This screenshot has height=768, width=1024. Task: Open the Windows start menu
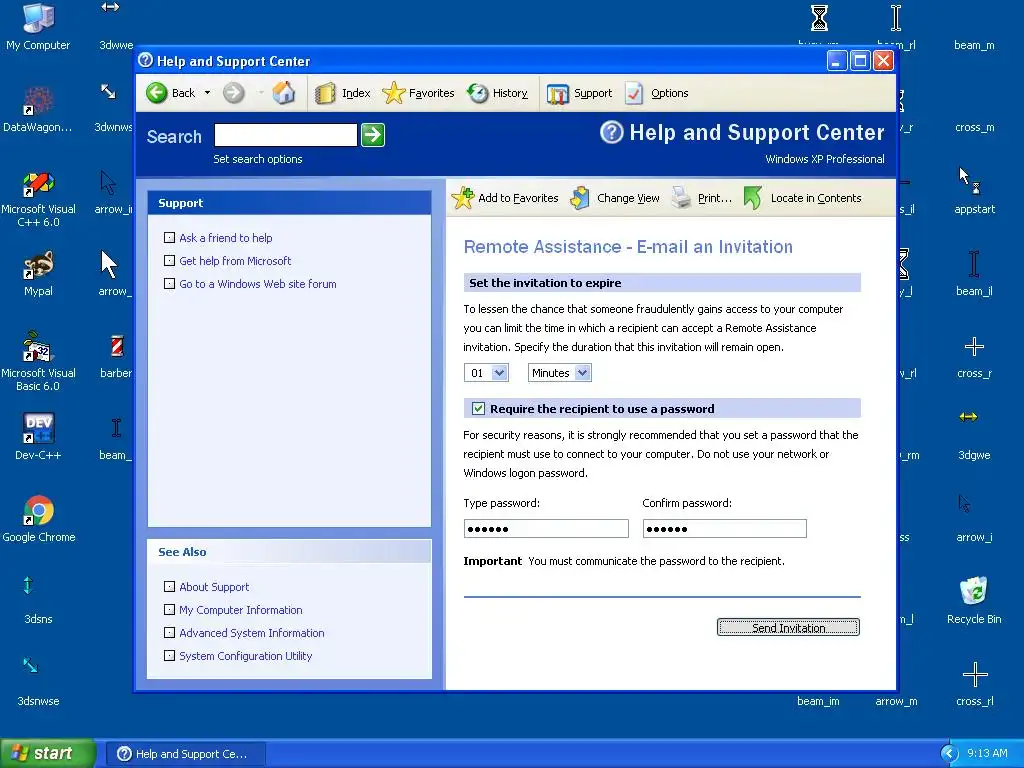tap(47, 754)
